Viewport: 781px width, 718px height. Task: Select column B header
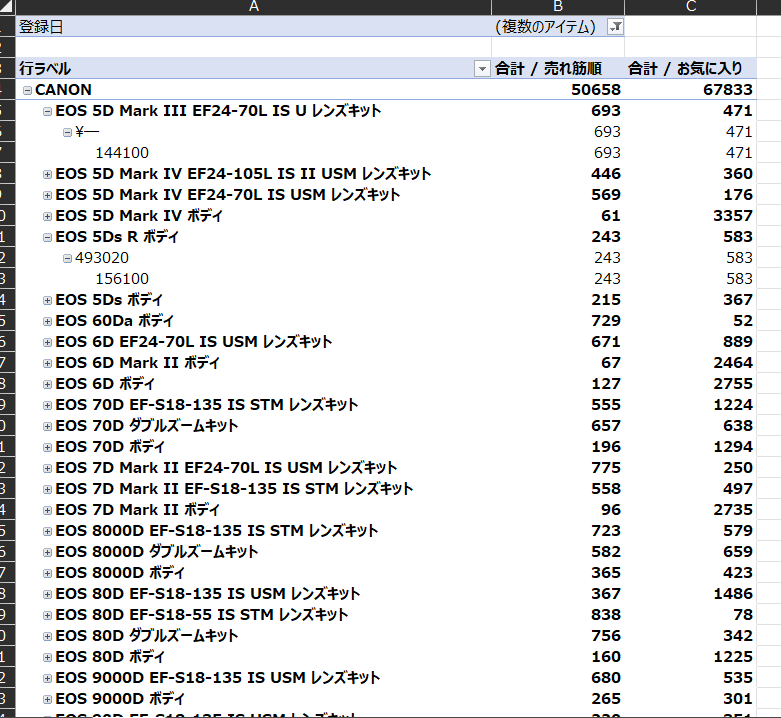tap(558, 7)
